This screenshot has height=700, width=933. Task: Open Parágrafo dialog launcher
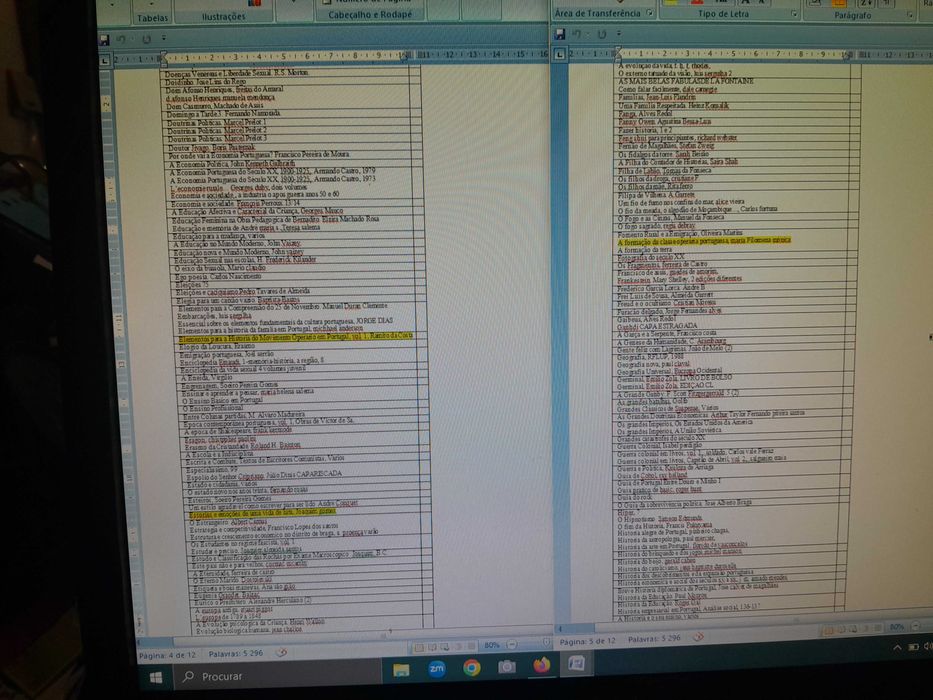(910, 15)
